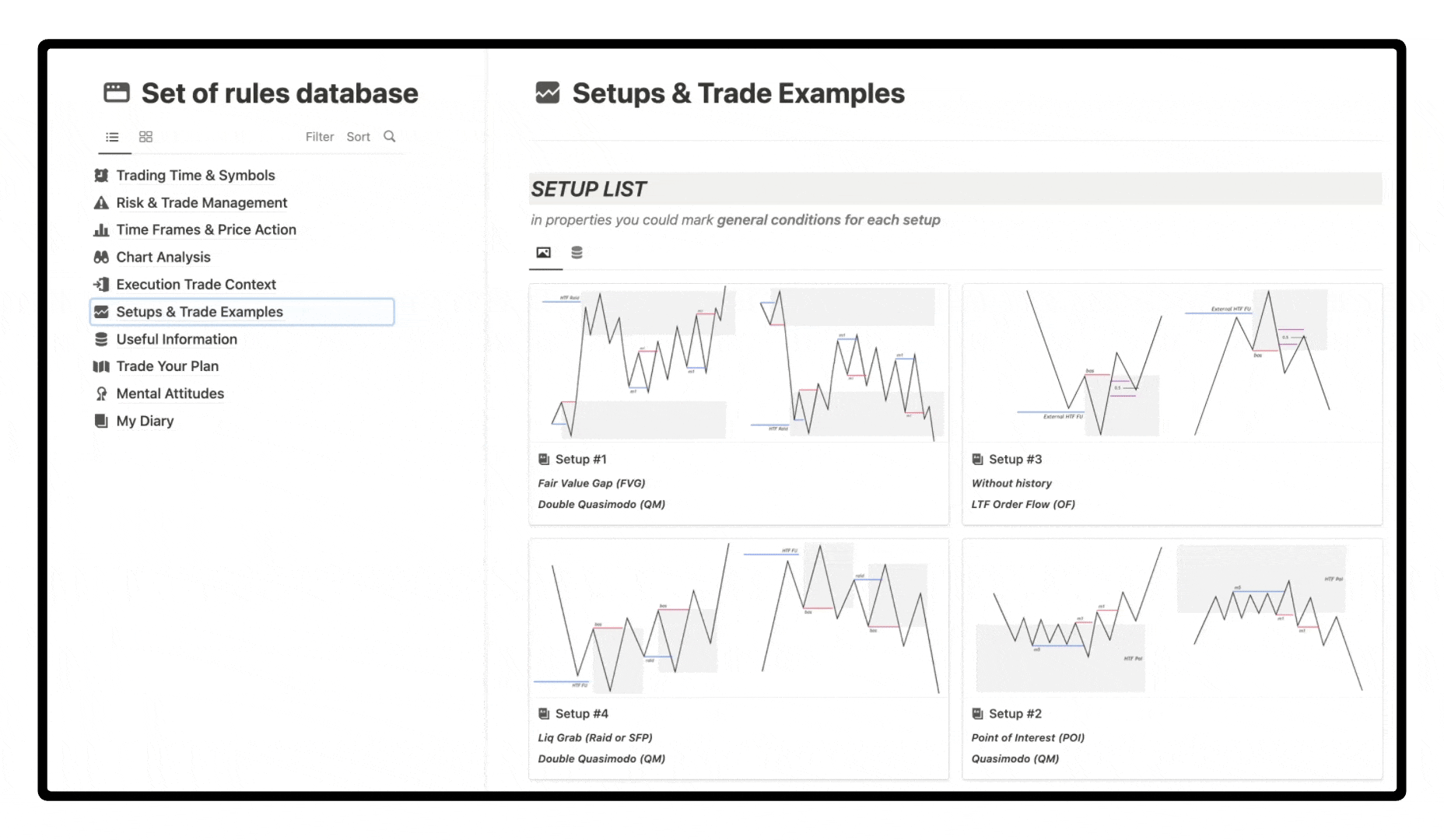Open Execution Trade Context page
Viewport: 1444px width, 840px height.
coord(196,285)
